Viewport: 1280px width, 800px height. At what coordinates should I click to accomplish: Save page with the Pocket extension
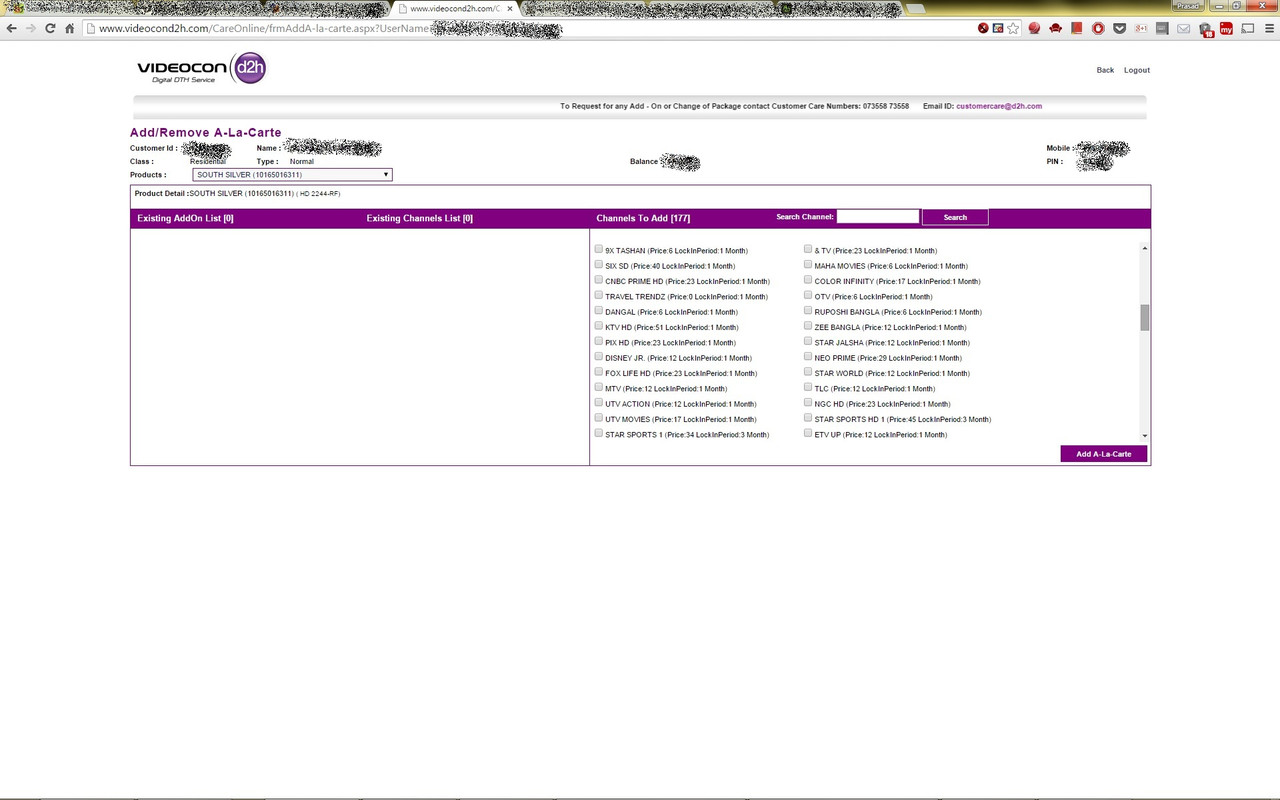[1119, 28]
